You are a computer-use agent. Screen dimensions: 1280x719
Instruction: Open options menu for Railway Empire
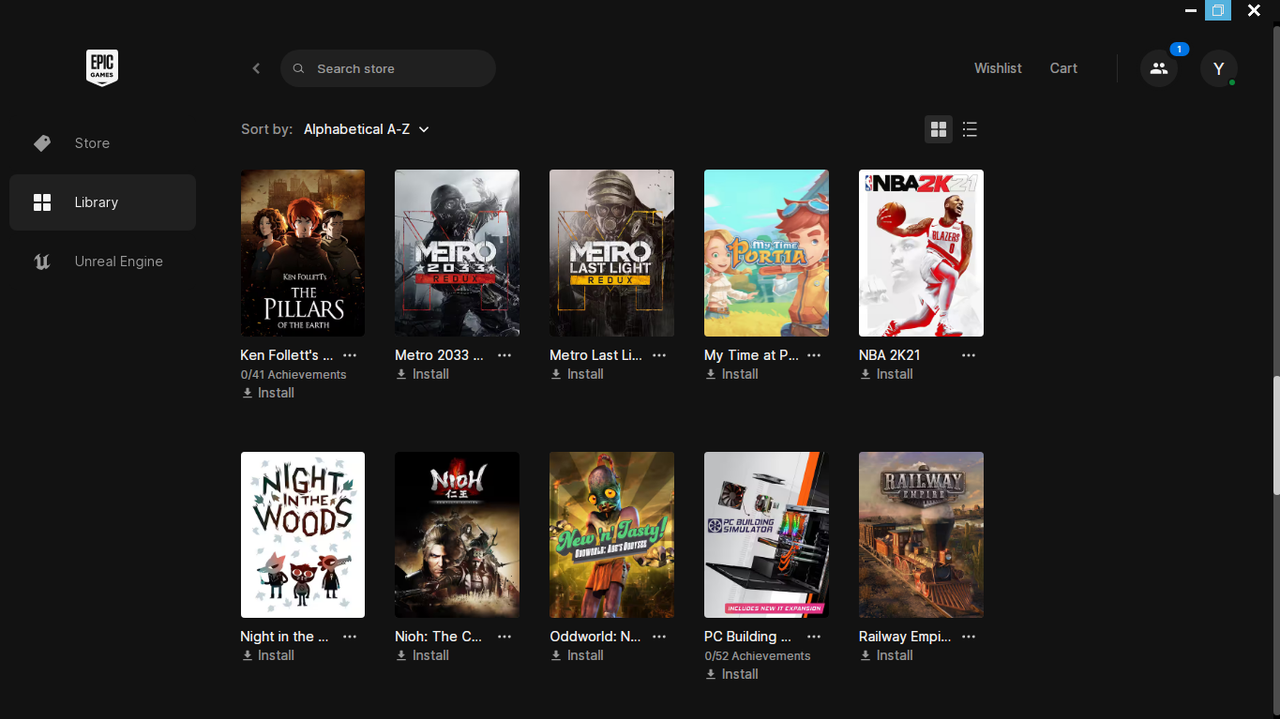click(x=969, y=636)
